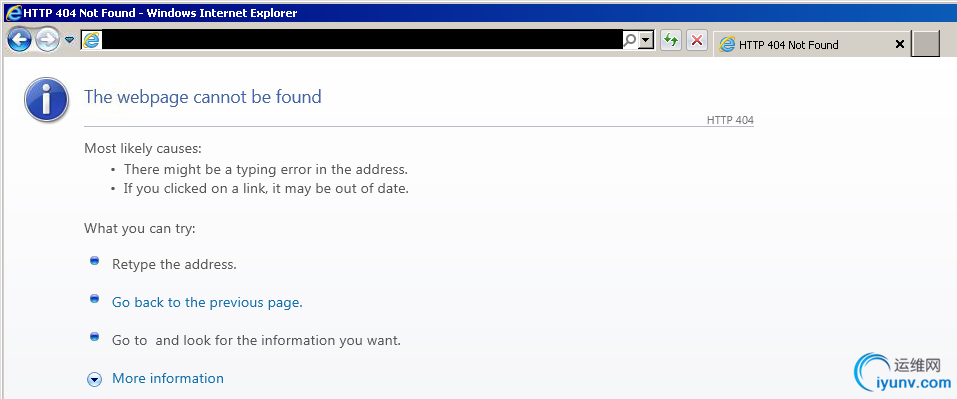
Task: Click the Internet Explorer logo in title bar
Action: point(12,12)
